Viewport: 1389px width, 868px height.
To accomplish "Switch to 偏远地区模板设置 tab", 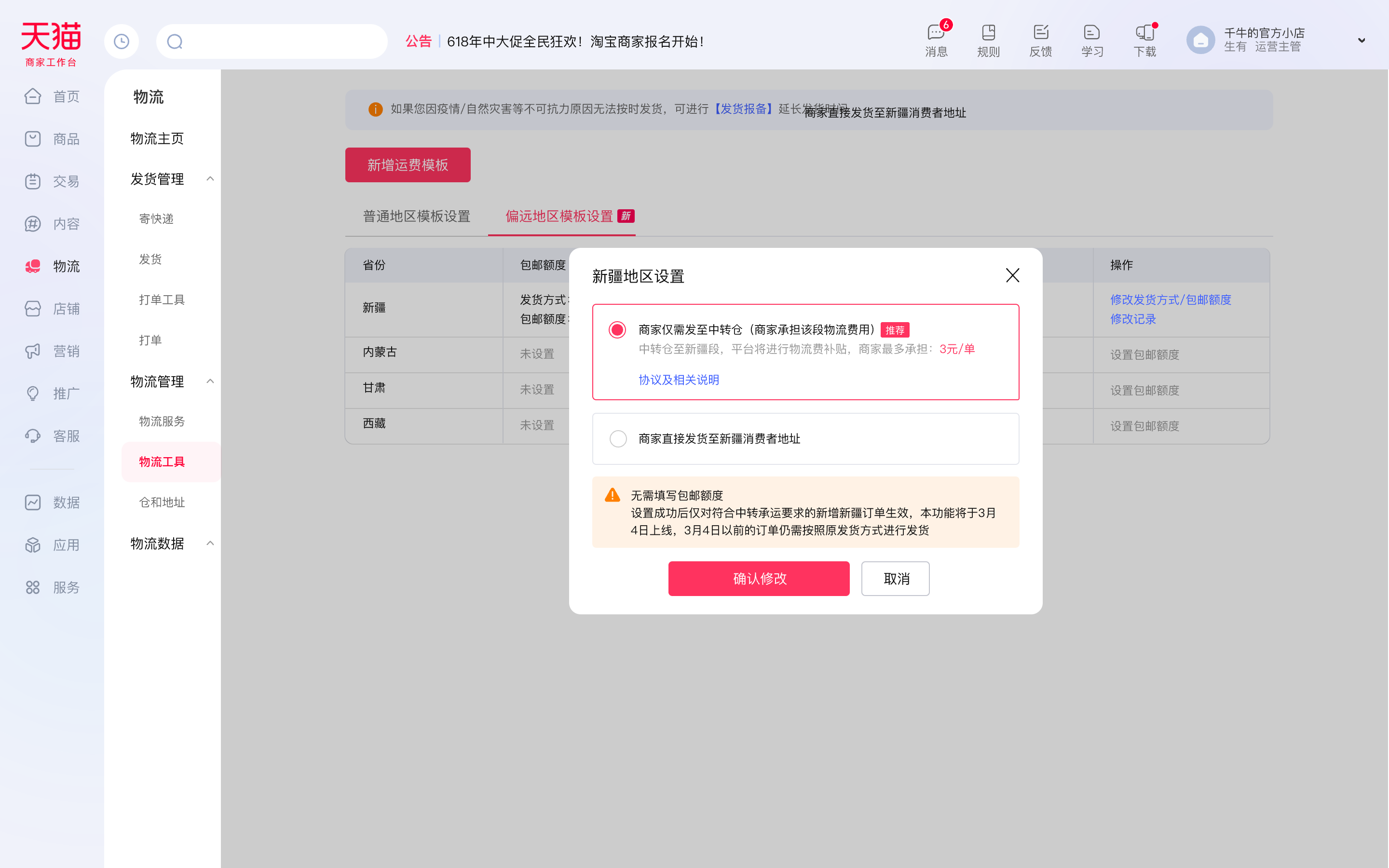I will pos(562,217).
